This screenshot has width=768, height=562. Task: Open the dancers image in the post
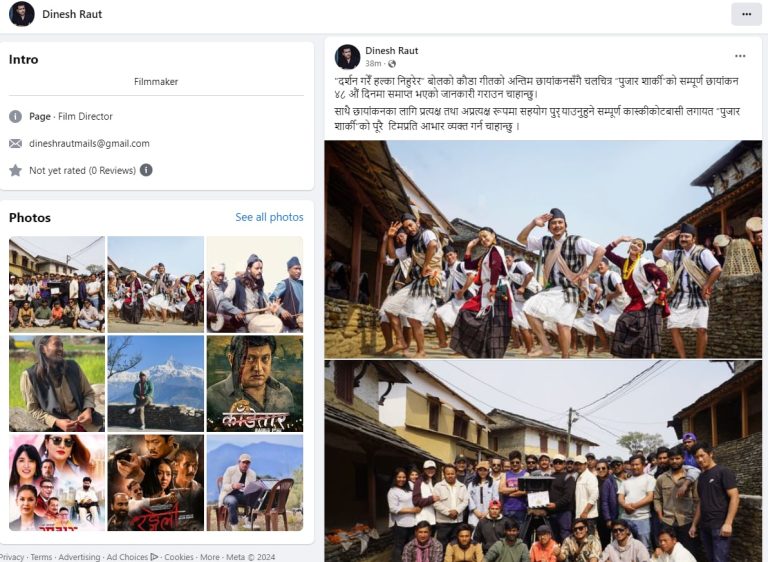click(x=543, y=249)
